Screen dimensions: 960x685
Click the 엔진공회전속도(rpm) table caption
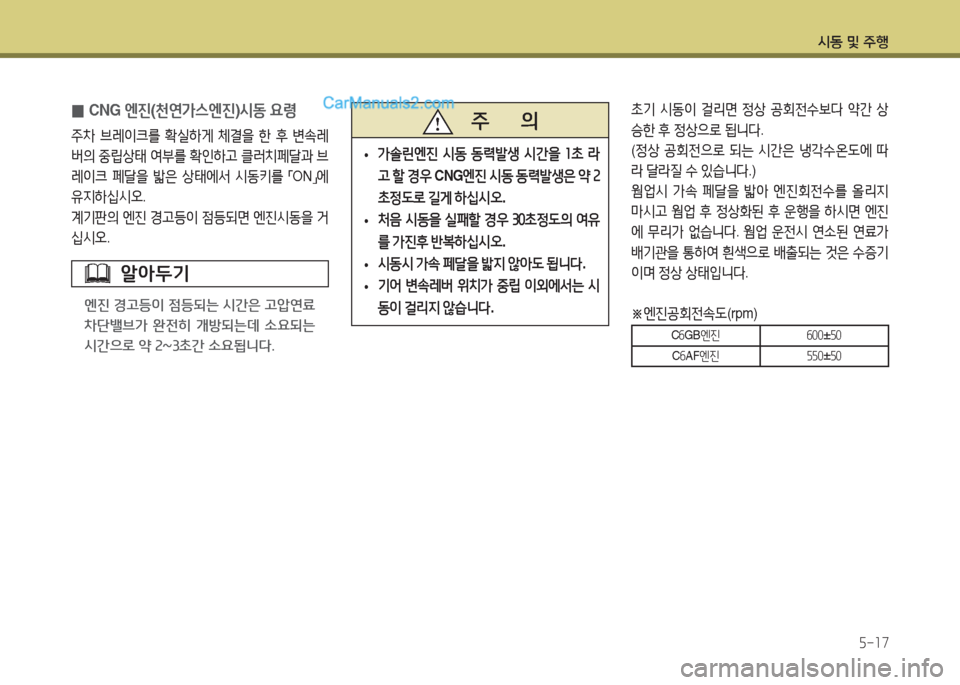tap(700, 314)
